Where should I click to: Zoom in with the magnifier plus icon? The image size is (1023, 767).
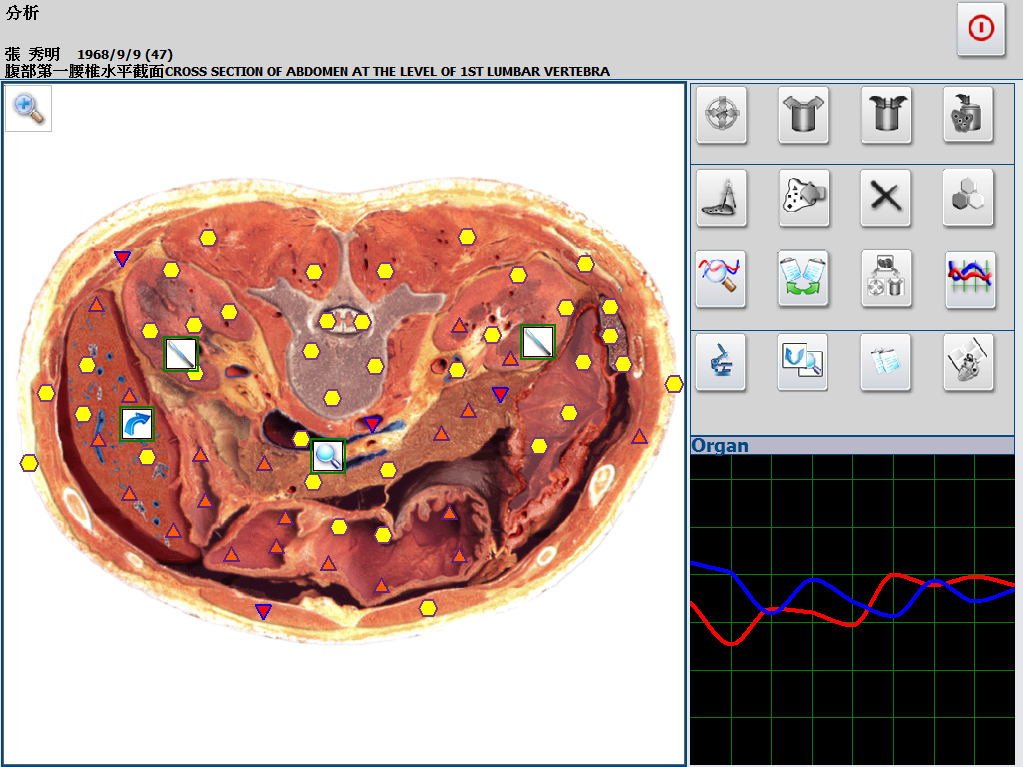[x=29, y=109]
